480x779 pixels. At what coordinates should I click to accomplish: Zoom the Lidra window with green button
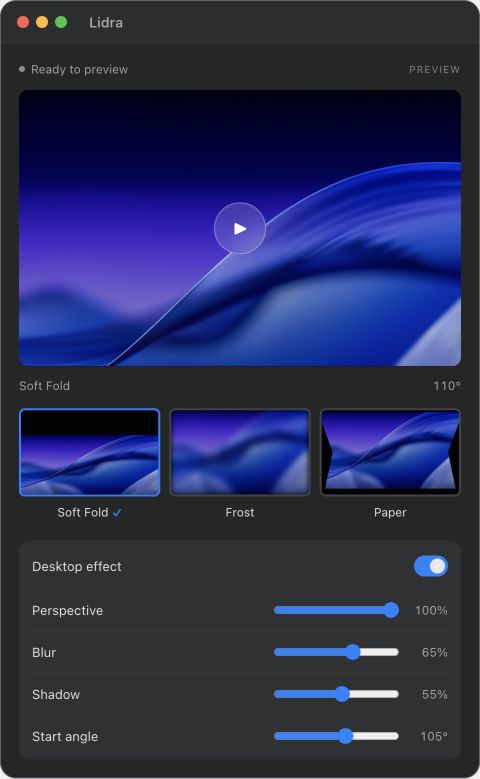pyautogui.click(x=61, y=22)
